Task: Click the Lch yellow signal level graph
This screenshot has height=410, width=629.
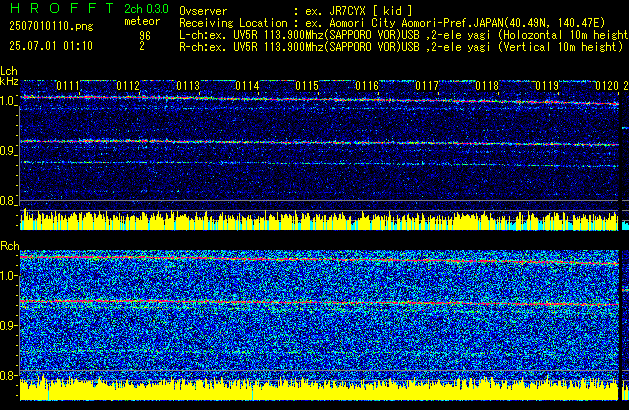Action: pyautogui.click(x=319, y=220)
